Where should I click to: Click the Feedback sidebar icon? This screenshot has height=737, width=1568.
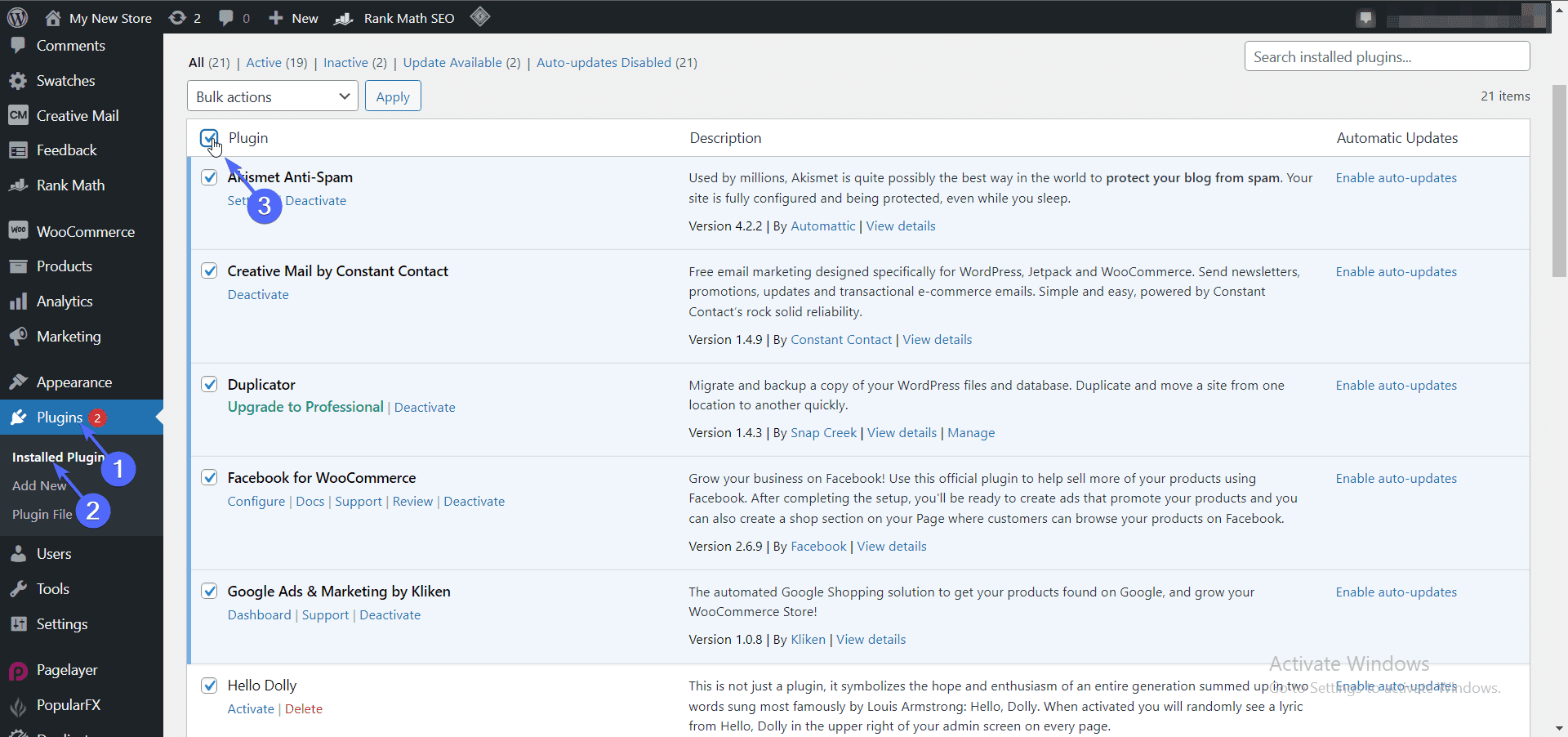(18, 150)
